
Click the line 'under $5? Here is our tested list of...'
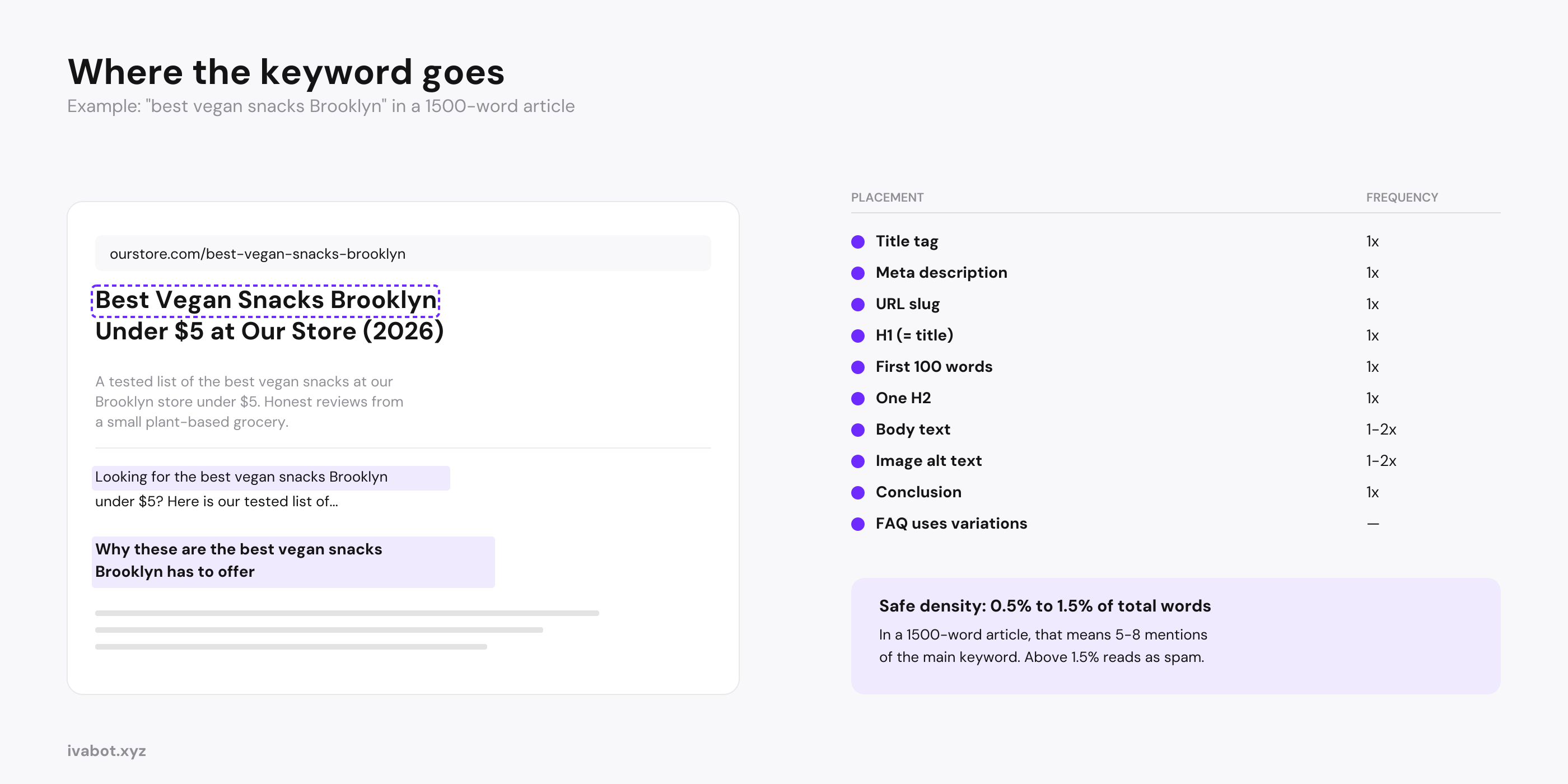pos(216,502)
